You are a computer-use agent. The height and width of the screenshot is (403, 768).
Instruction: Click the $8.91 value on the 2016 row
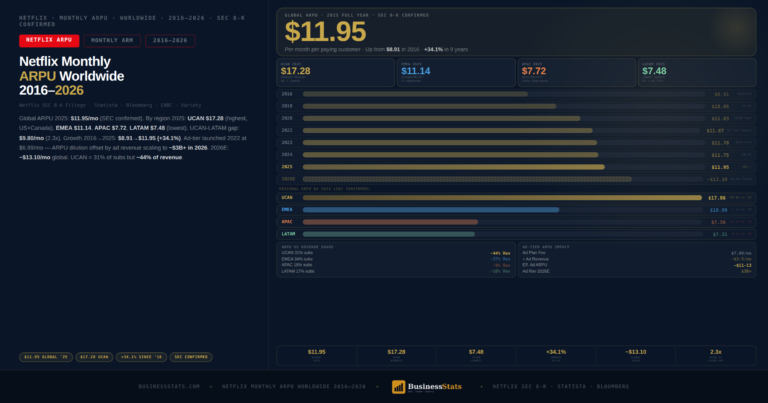721,95
